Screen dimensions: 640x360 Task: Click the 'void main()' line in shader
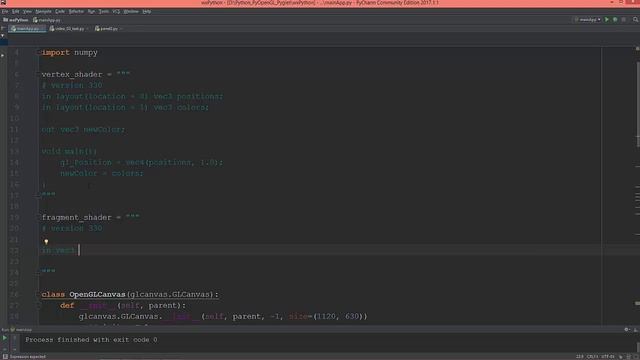pyautogui.click(x=69, y=151)
